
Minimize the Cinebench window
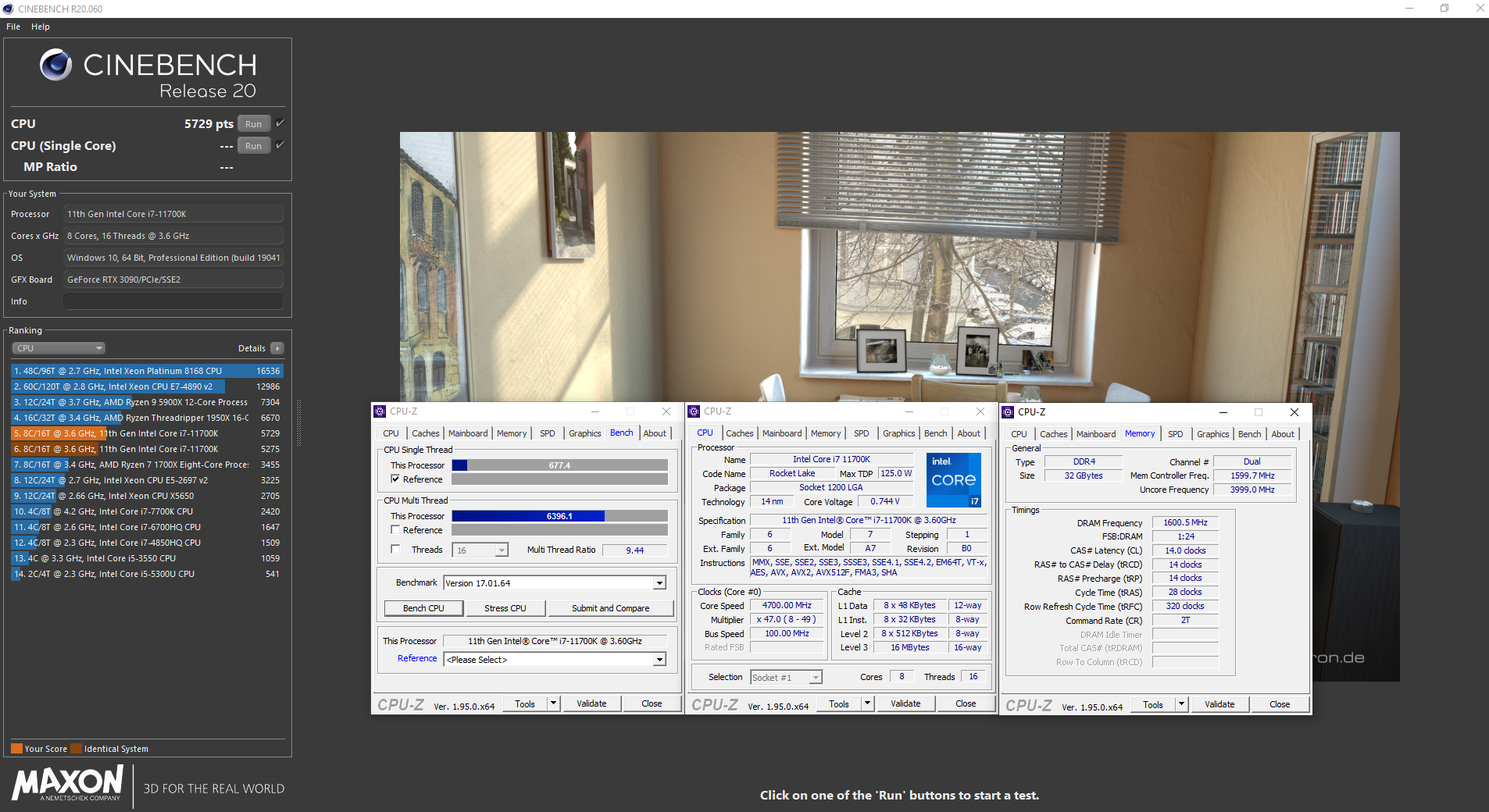click(1409, 9)
